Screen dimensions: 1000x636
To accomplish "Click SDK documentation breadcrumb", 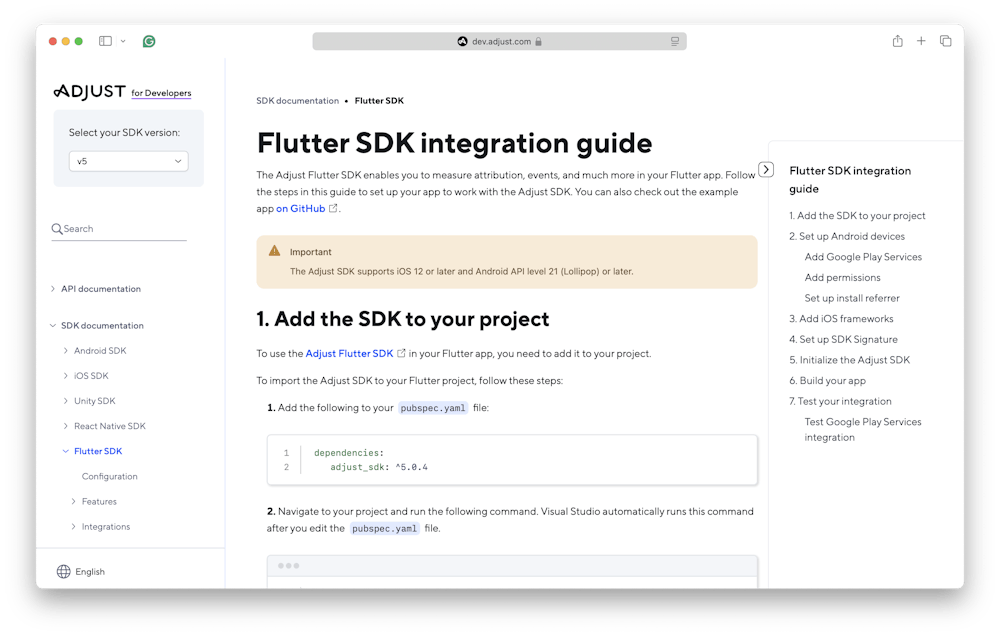I will point(297,101).
